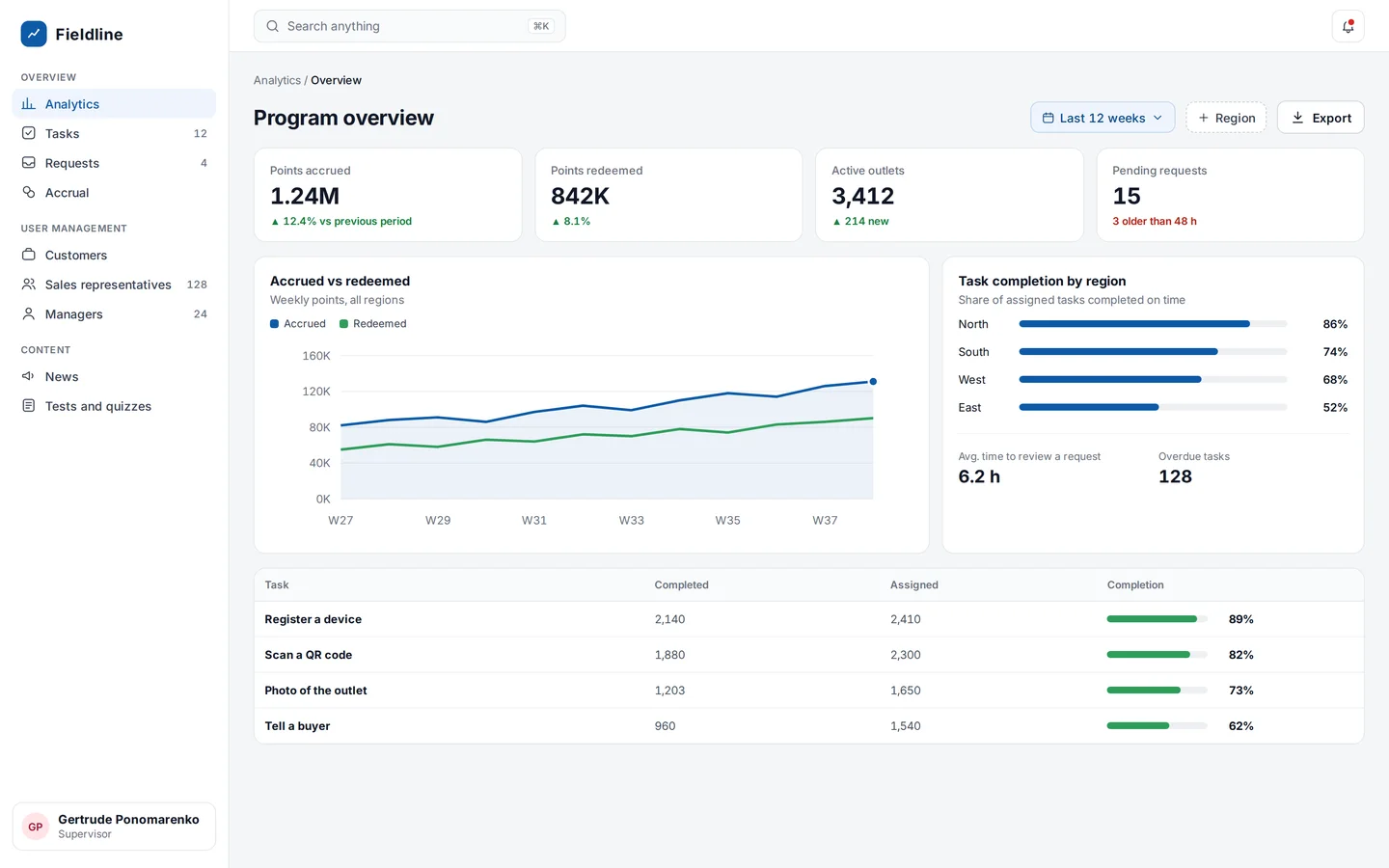Open Tests and quizzes page
1389x868 pixels.
click(x=114, y=406)
